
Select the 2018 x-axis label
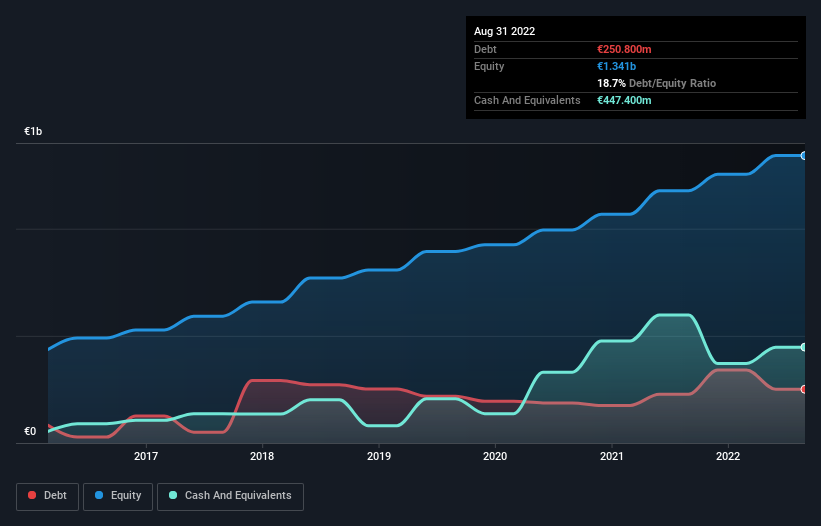(262, 456)
